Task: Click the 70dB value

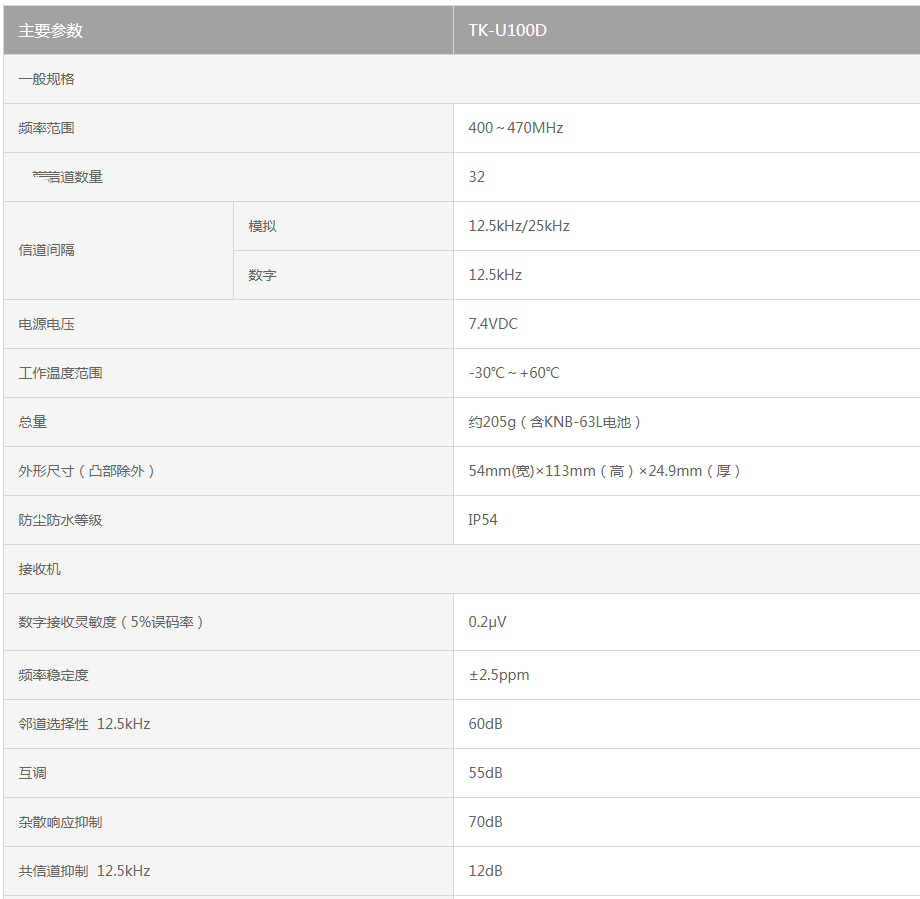Action: [x=485, y=822]
